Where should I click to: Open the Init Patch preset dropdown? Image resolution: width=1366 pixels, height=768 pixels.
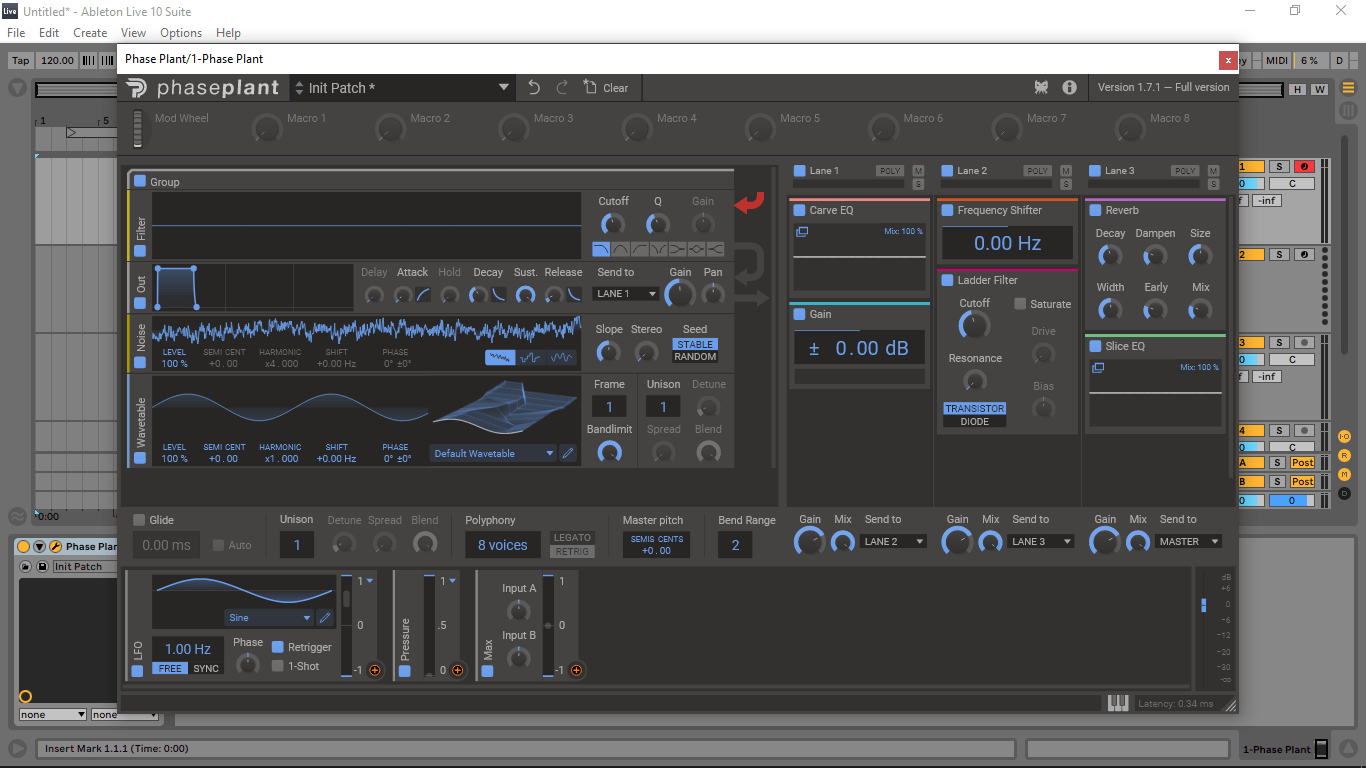pyautogui.click(x=504, y=88)
